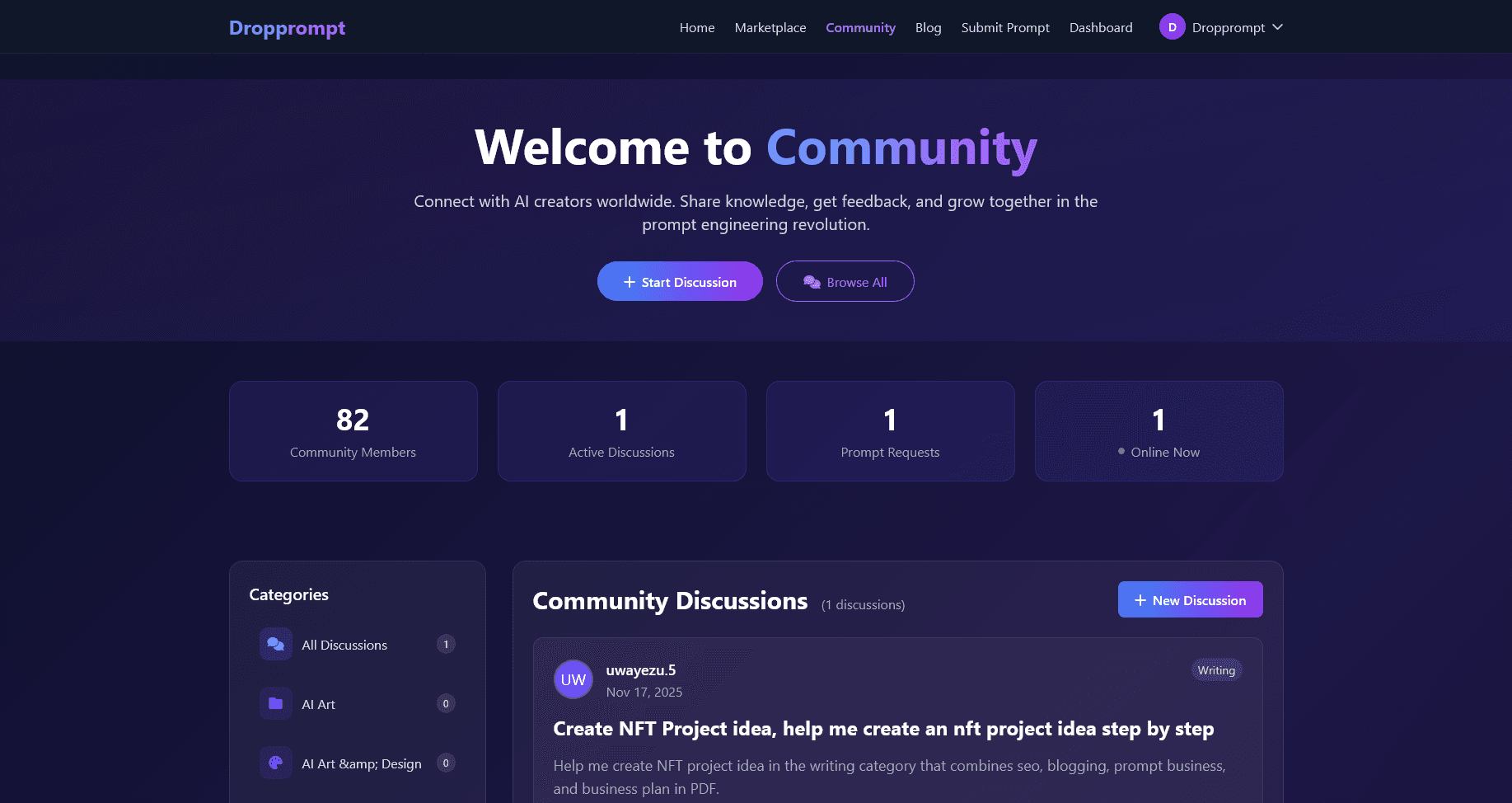Image resolution: width=1512 pixels, height=803 pixels.
Task: Click the Browse All button
Action: pyautogui.click(x=845, y=281)
